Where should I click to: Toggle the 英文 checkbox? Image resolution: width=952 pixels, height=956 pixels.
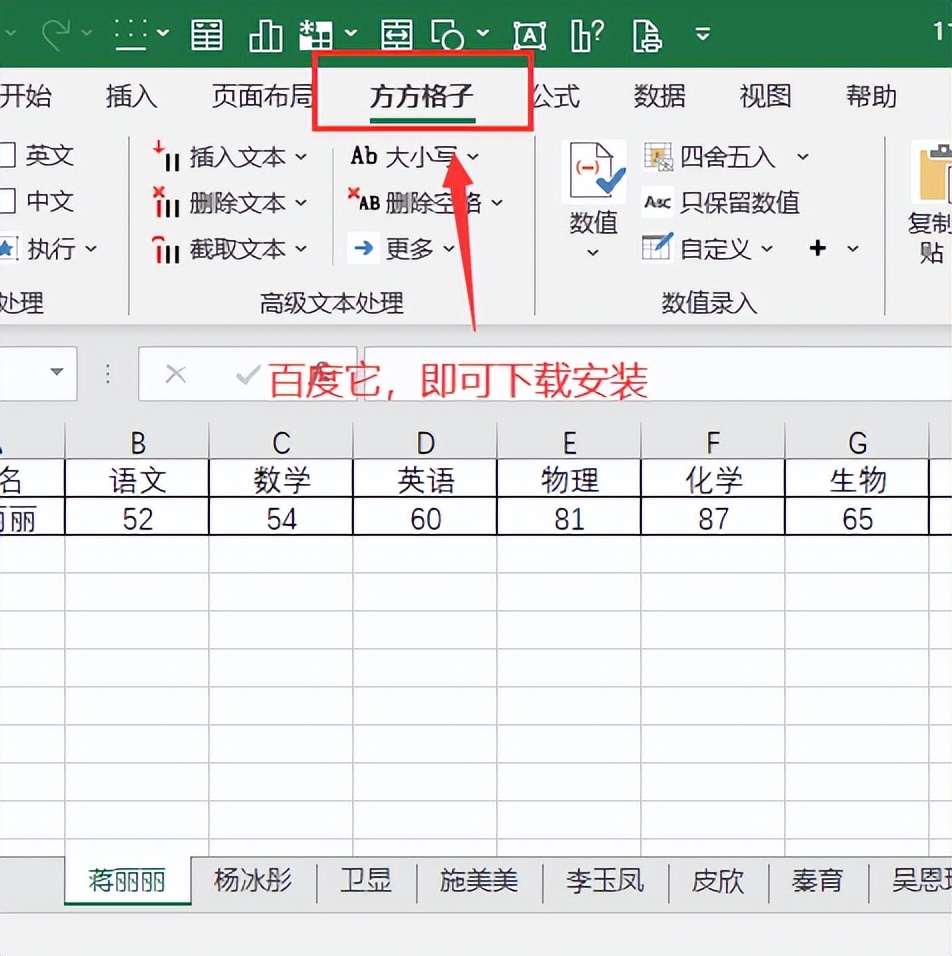click(7, 155)
